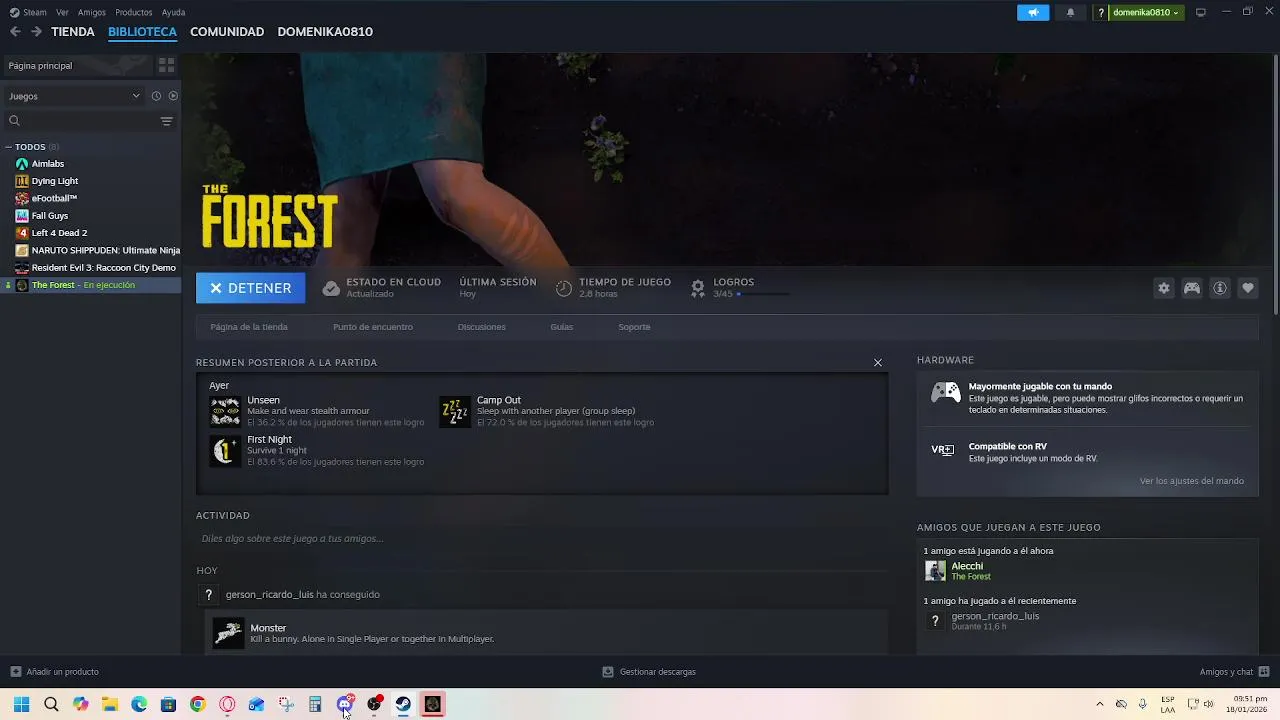Open the Amigos menu
This screenshot has height=720, width=1280.
(x=92, y=12)
